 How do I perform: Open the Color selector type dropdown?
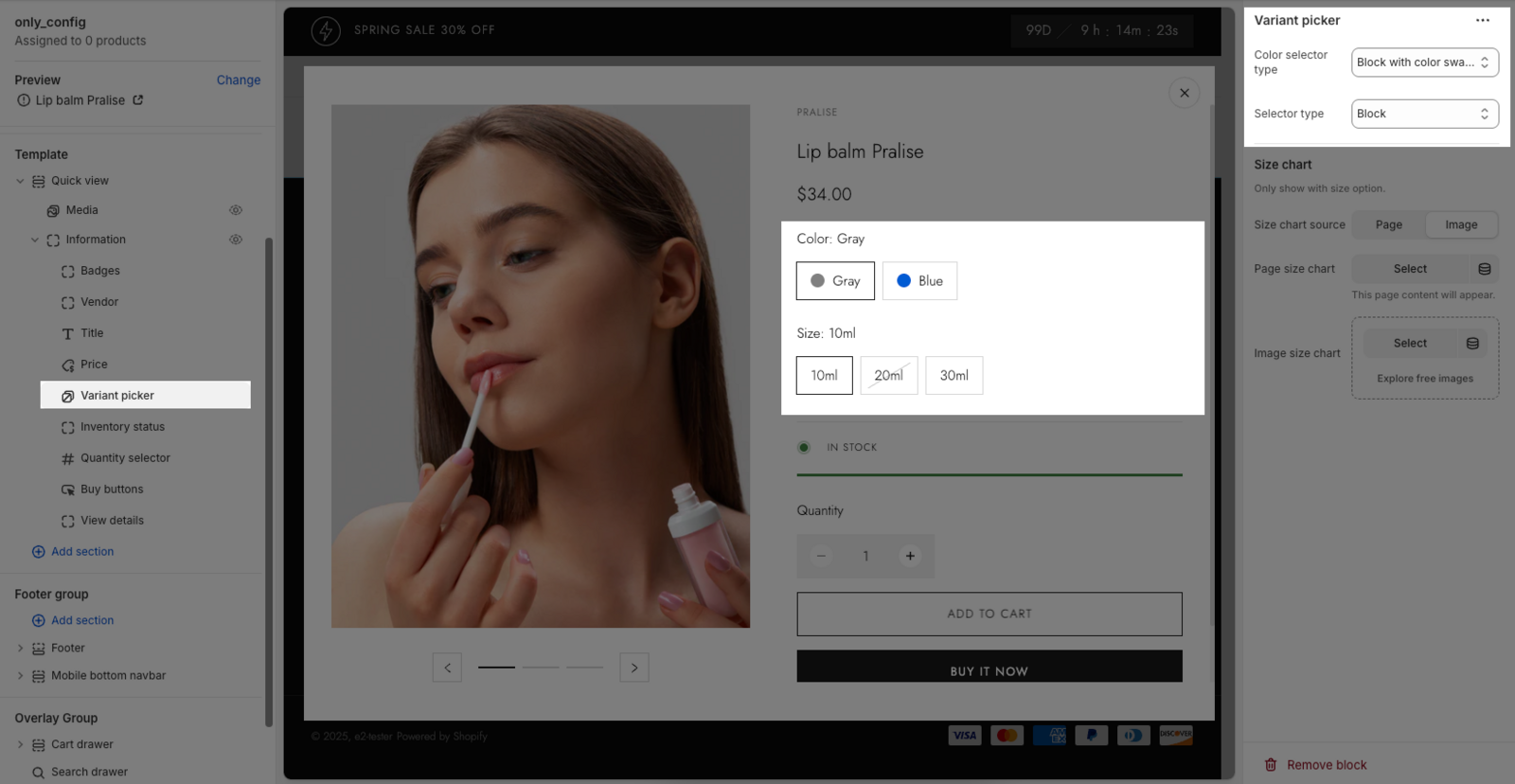[1424, 62]
